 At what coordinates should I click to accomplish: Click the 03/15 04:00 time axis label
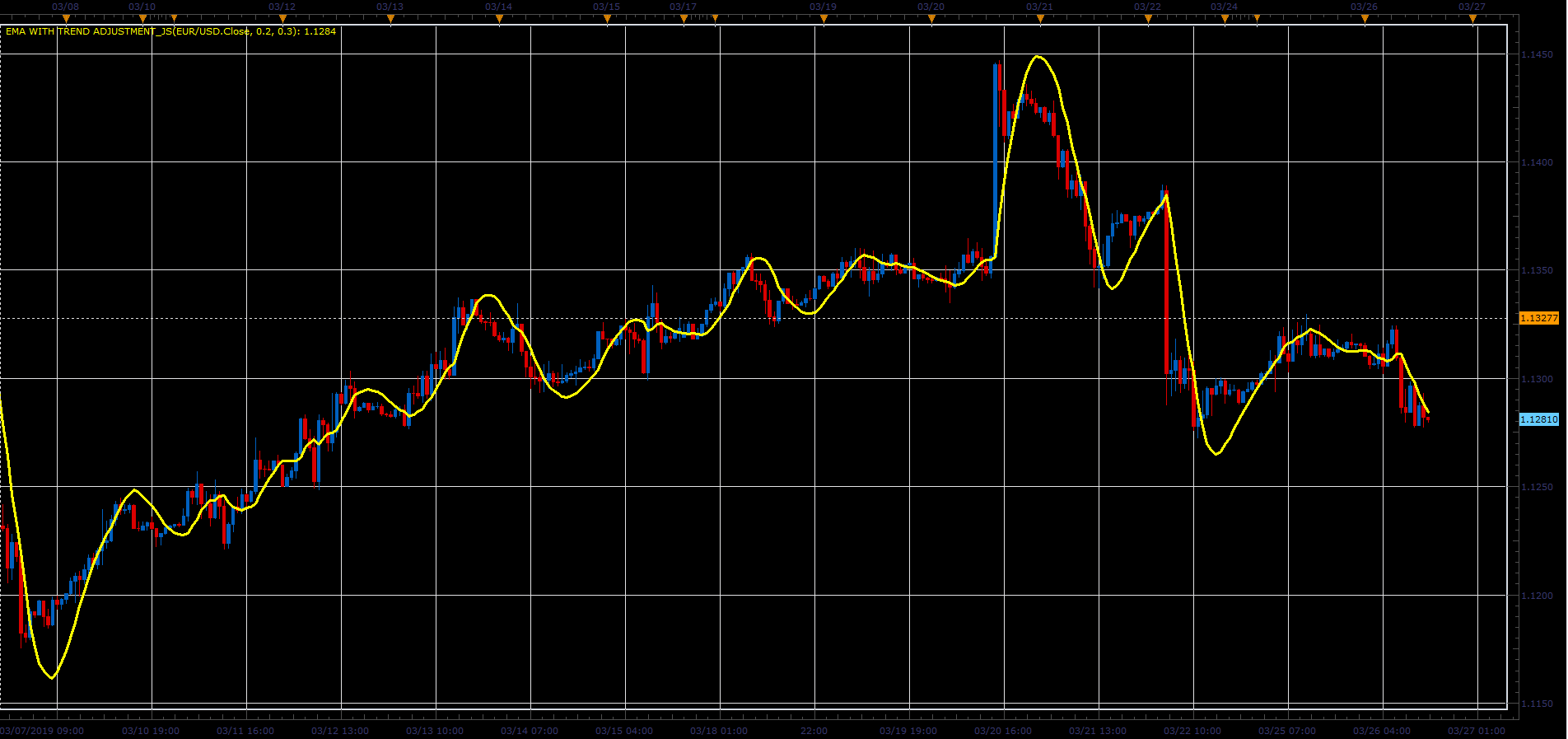(x=624, y=731)
